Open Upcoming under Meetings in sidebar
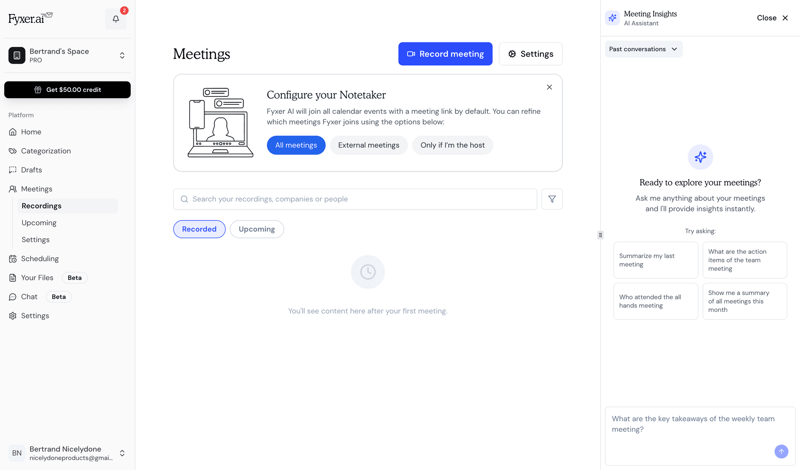800x470 pixels. coord(39,223)
